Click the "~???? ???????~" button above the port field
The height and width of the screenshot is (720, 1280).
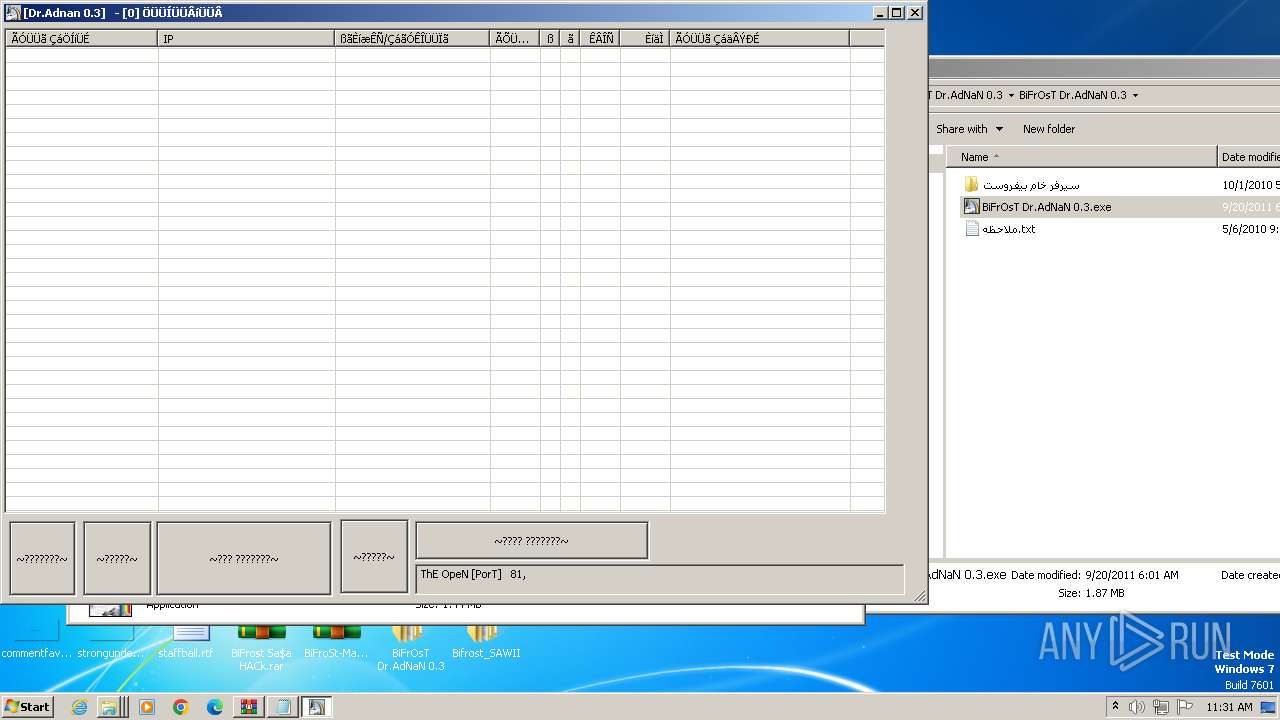(x=531, y=540)
